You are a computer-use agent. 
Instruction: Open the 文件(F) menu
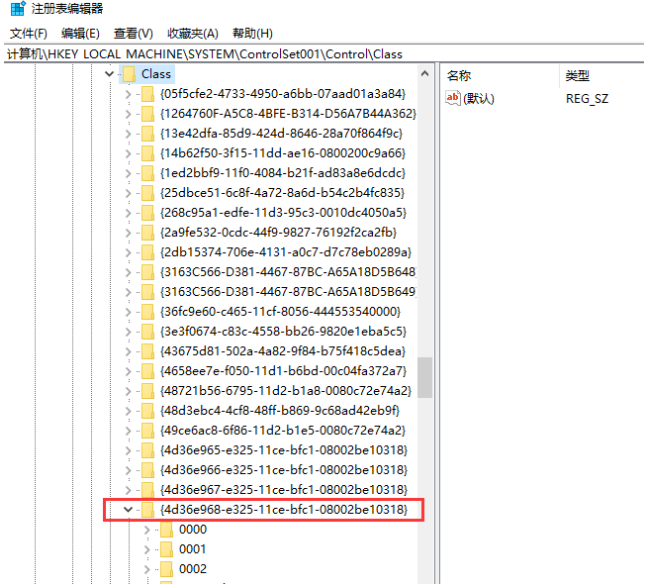[29, 34]
